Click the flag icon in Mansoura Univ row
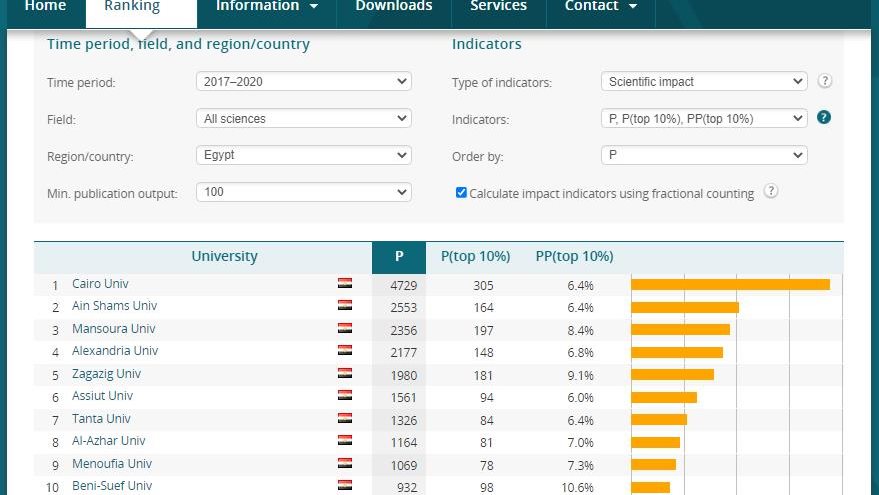Image resolution: width=879 pixels, height=495 pixels. (x=345, y=329)
